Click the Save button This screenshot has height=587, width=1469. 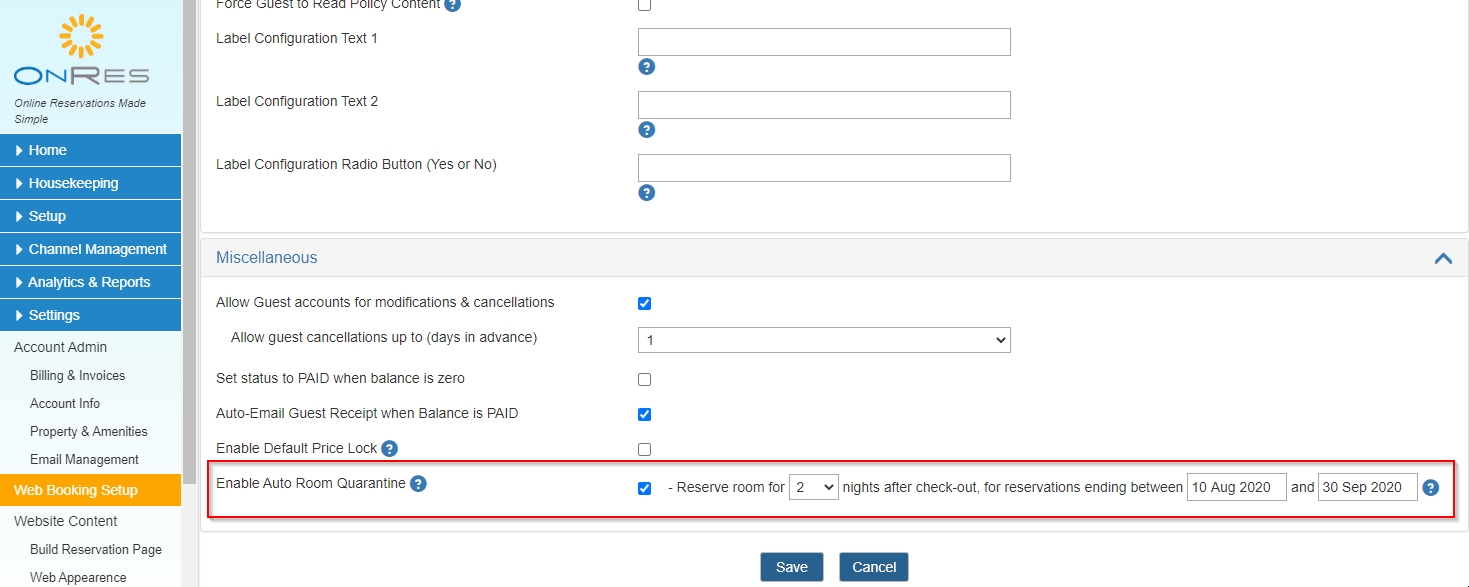pos(791,567)
